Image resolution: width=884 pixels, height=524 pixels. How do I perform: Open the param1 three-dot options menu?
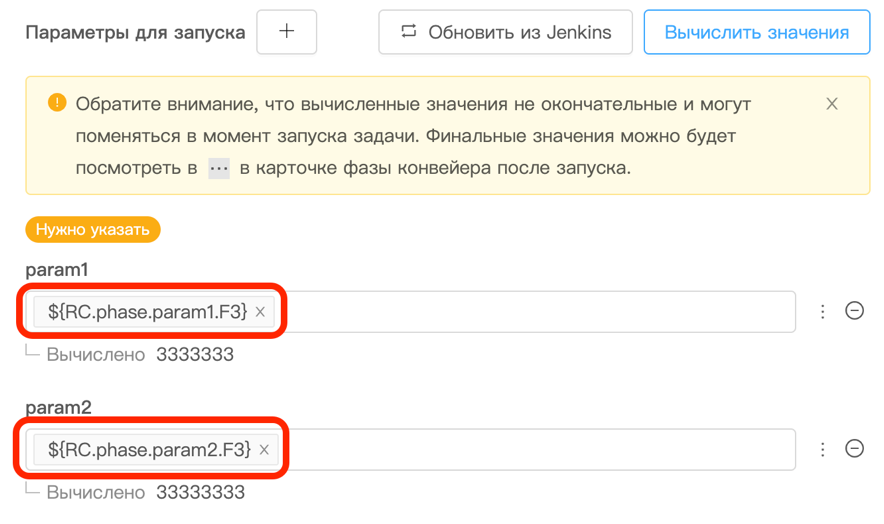click(x=822, y=311)
